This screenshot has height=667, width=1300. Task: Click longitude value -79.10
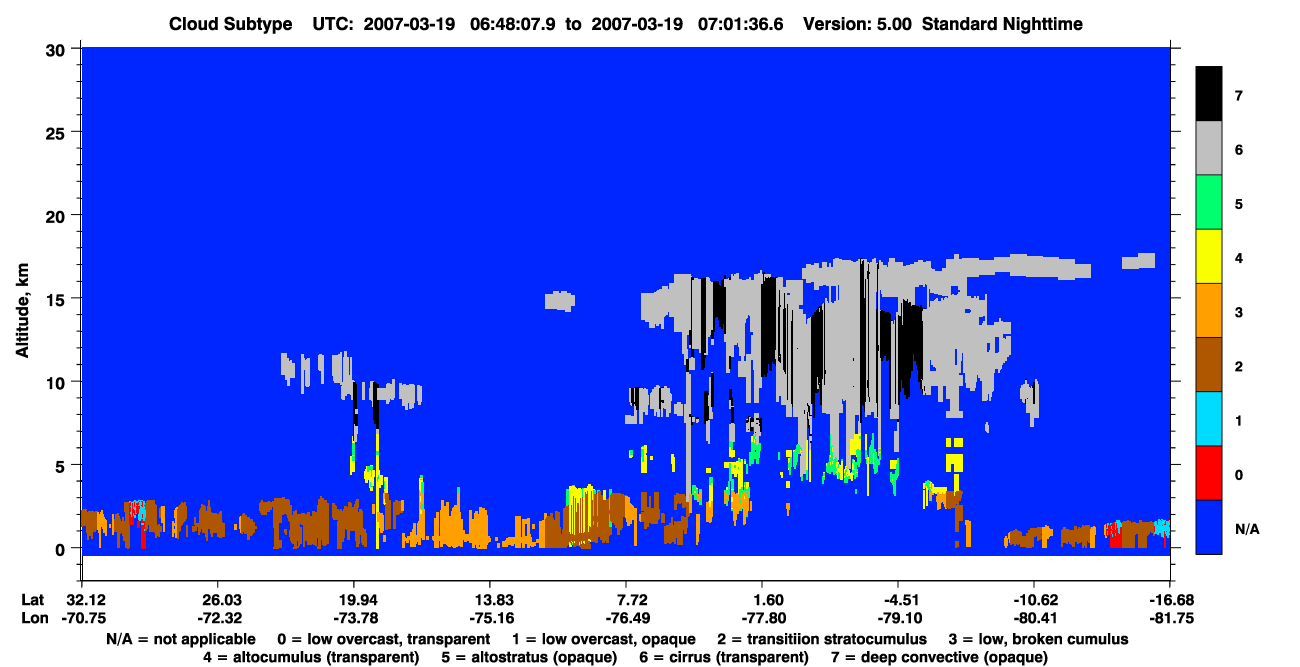point(898,618)
